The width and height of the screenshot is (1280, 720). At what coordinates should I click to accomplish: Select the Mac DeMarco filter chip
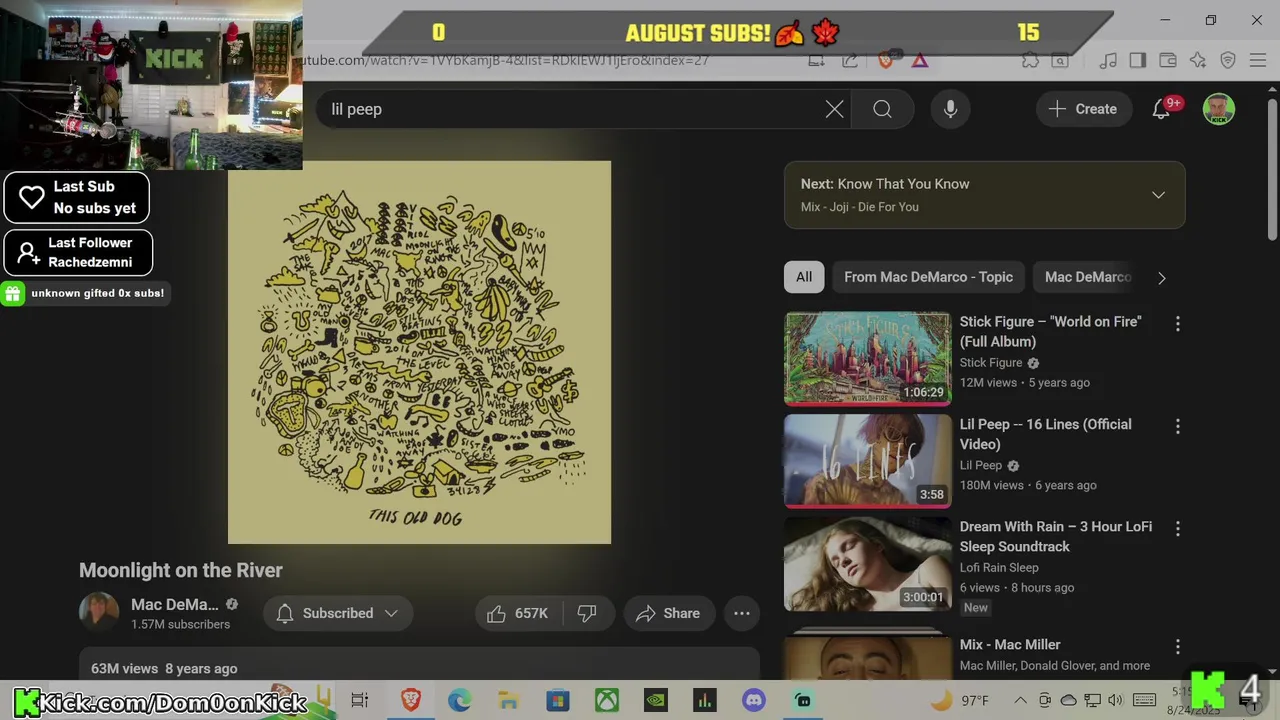point(1088,277)
